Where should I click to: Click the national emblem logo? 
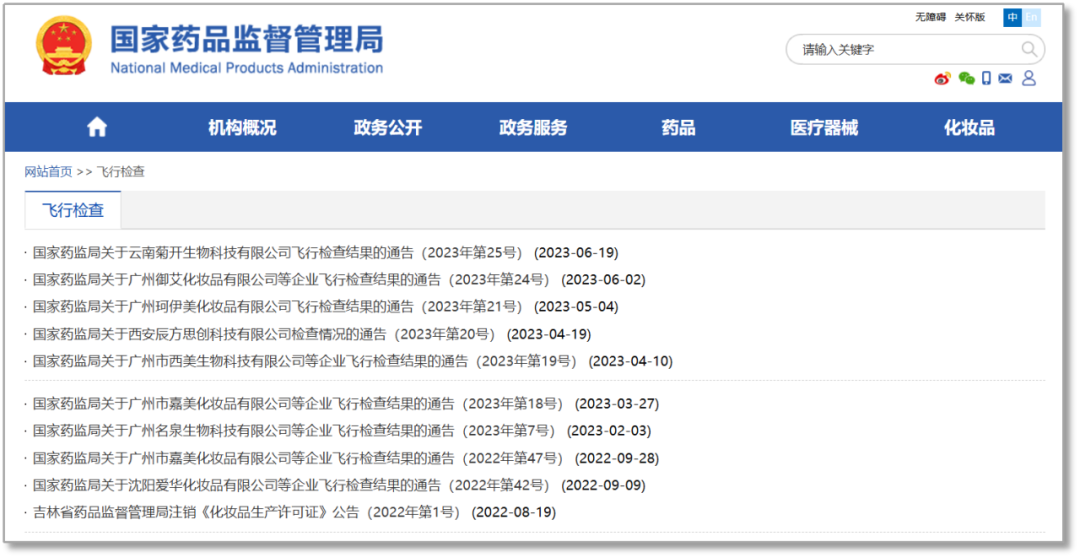pyautogui.click(x=63, y=46)
